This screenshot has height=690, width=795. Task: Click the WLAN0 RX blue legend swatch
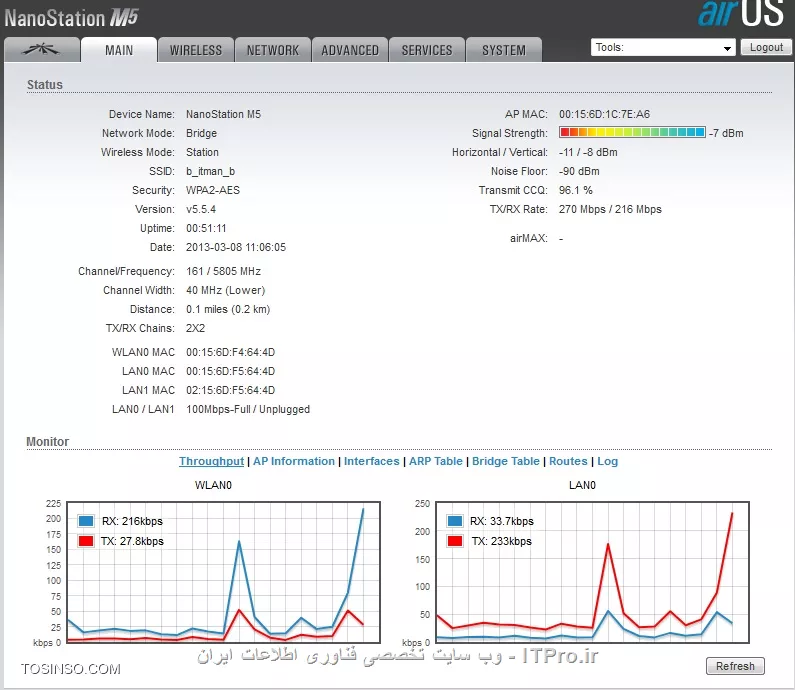coord(86,521)
